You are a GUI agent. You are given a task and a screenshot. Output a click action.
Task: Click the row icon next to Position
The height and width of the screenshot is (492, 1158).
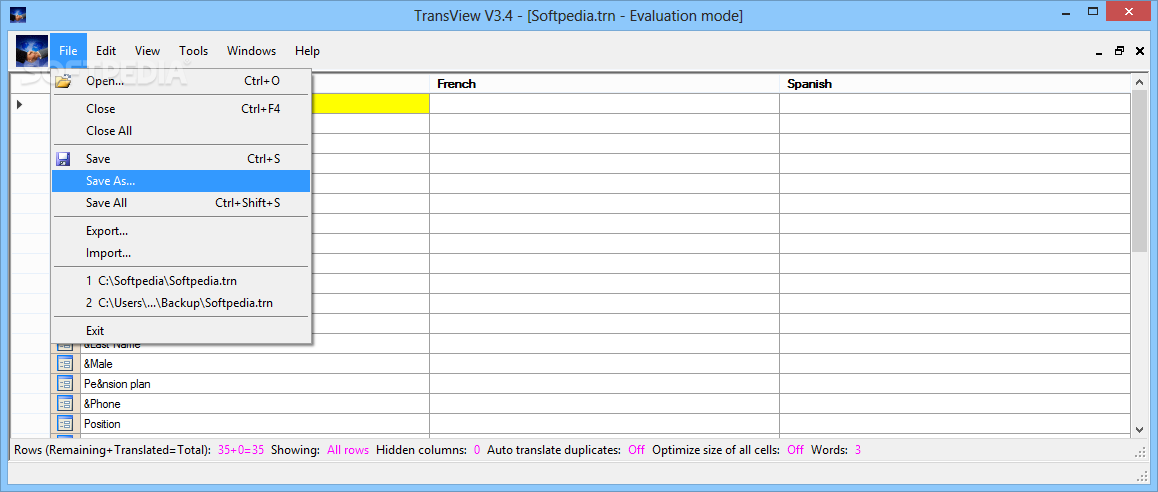65,424
